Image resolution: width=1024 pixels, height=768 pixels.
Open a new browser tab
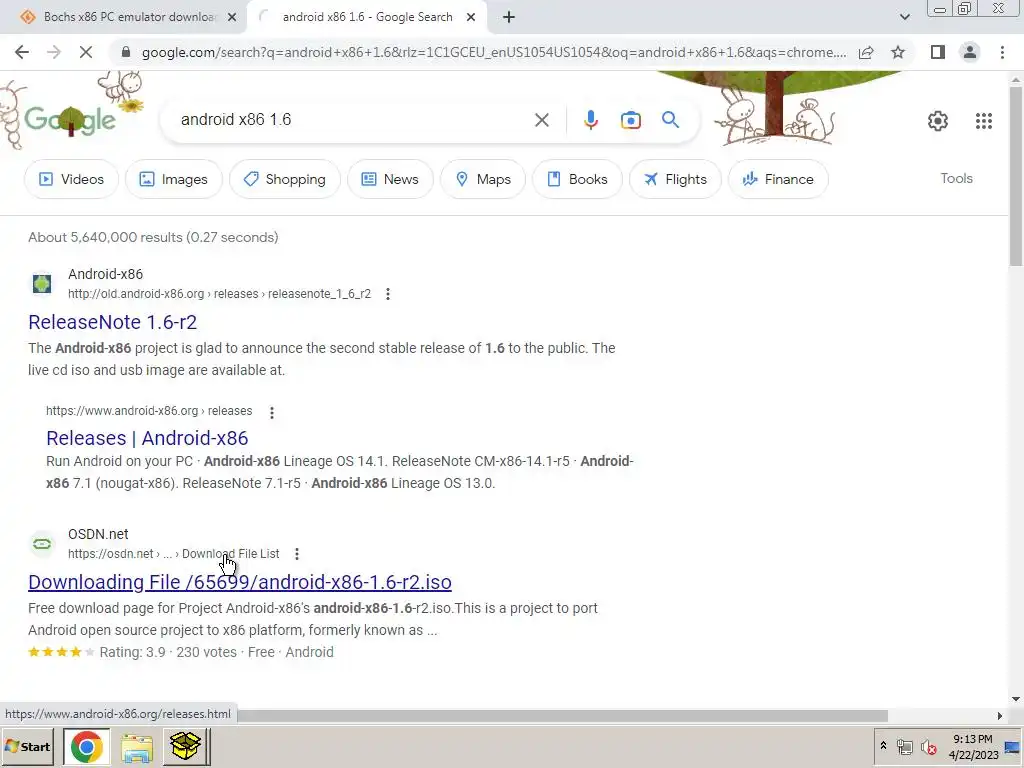(x=509, y=17)
